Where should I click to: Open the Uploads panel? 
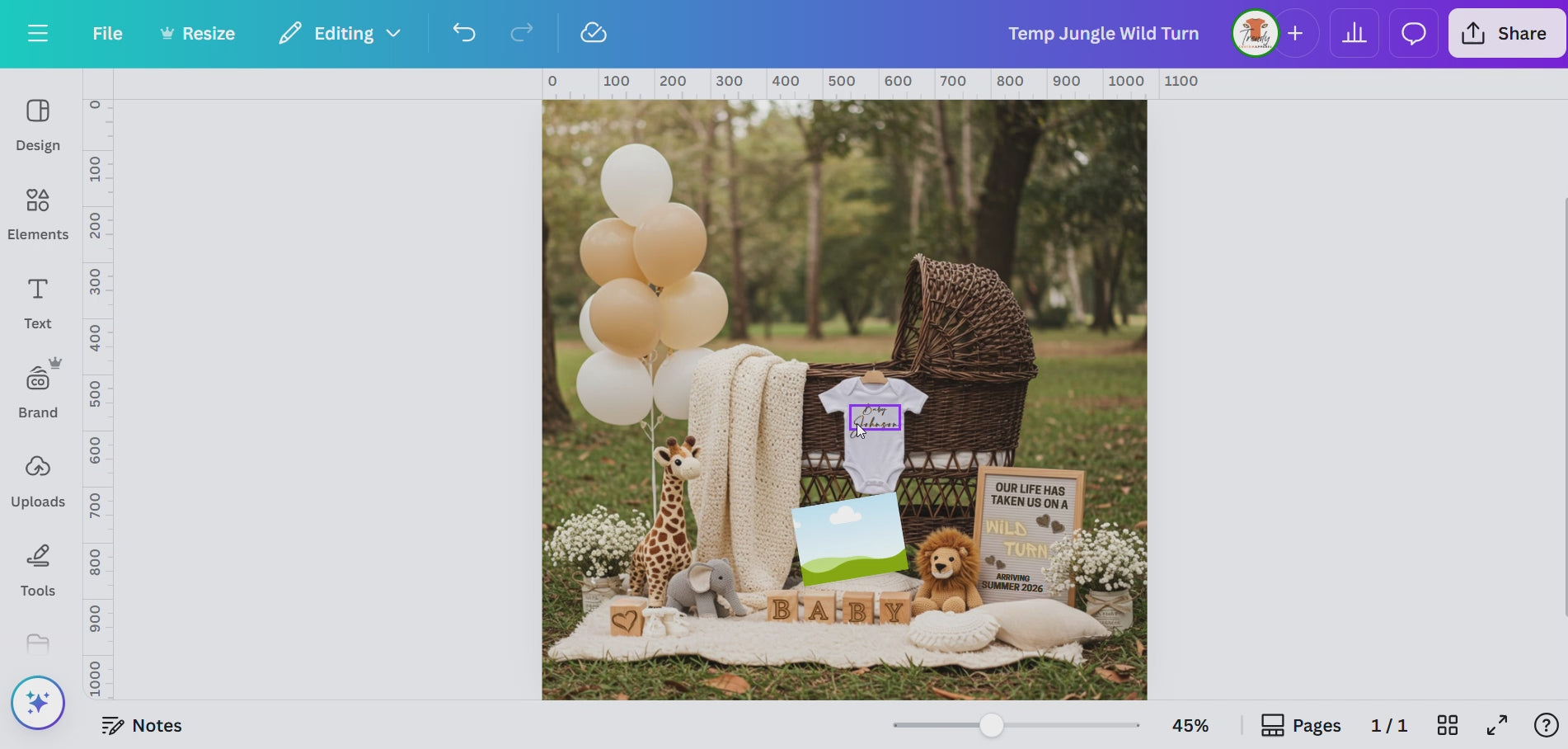[x=38, y=482]
